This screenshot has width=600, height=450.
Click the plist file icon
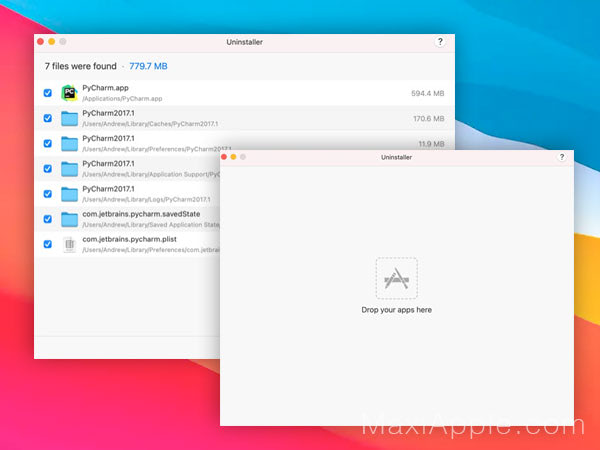[69, 245]
